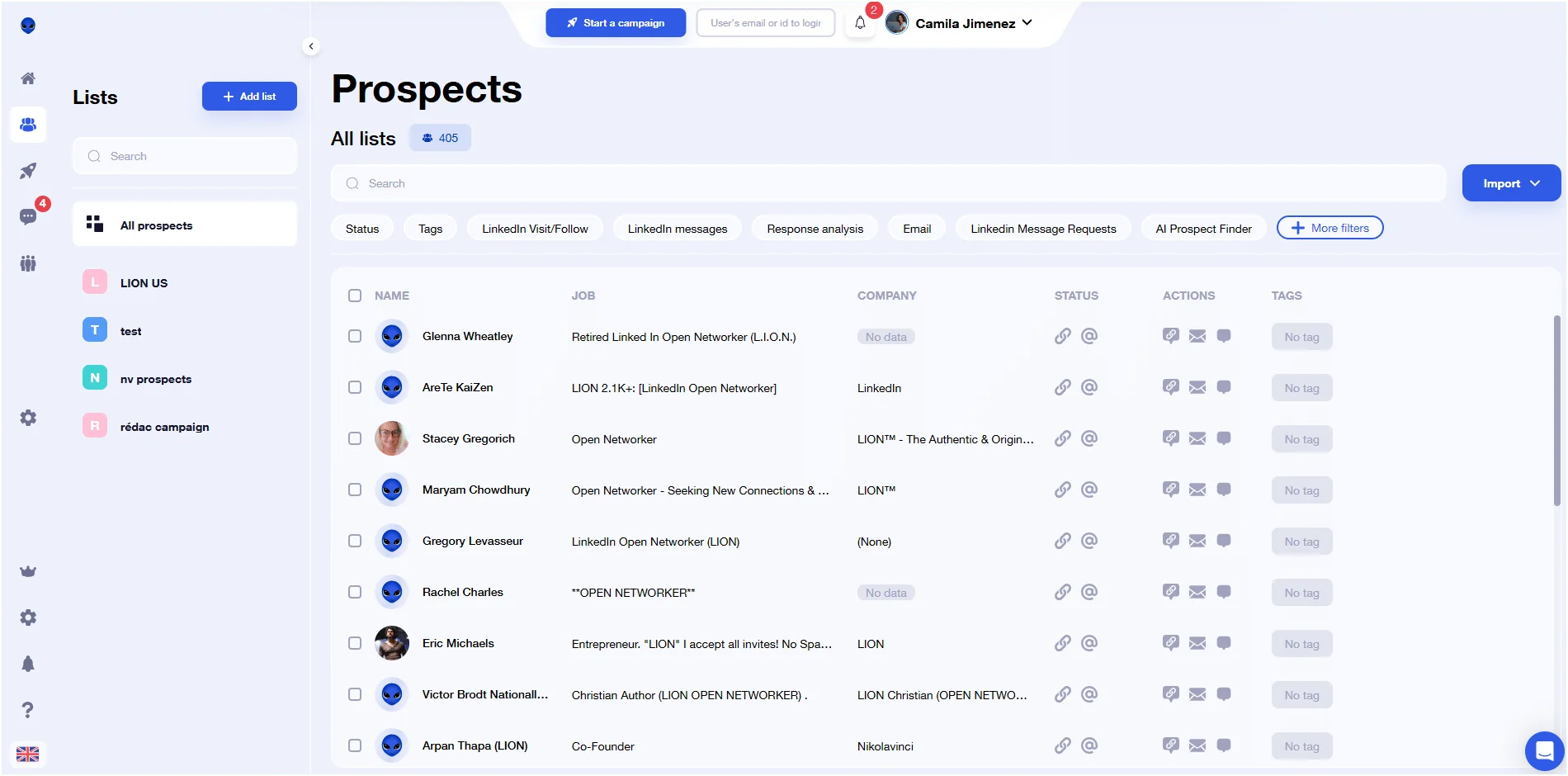Check the box for Glenna Wheatley

pos(355,336)
